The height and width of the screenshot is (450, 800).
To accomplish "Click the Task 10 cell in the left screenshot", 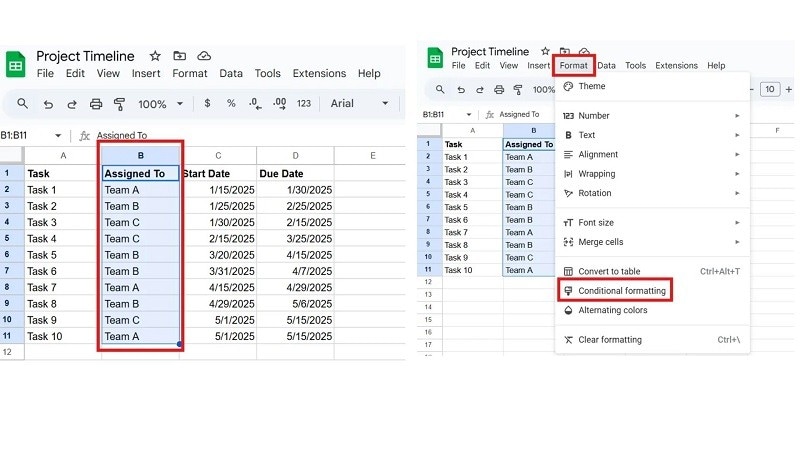I will tap(63, 336).
